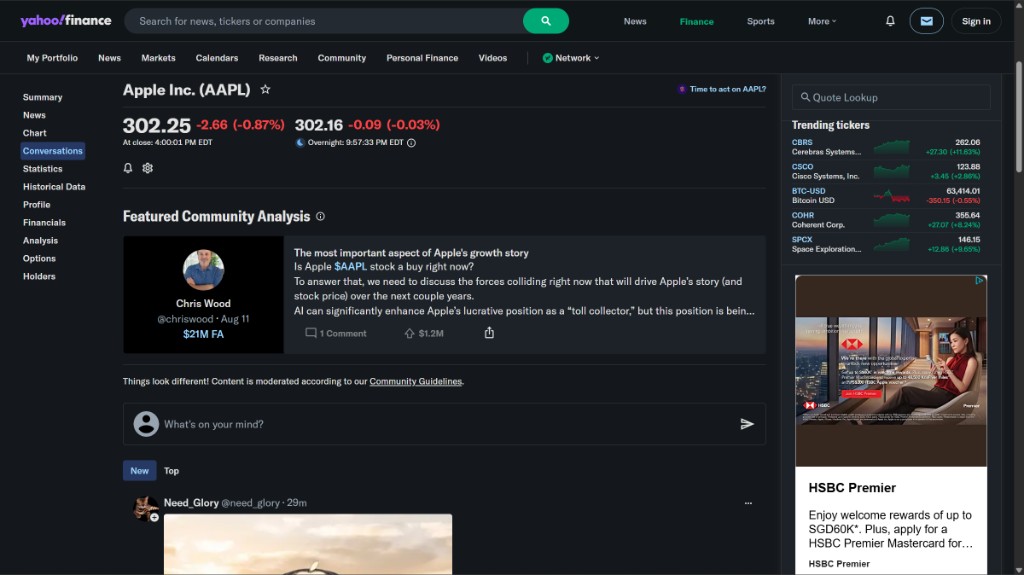Open the HSBC Premier ad image

tap(891, 370)
